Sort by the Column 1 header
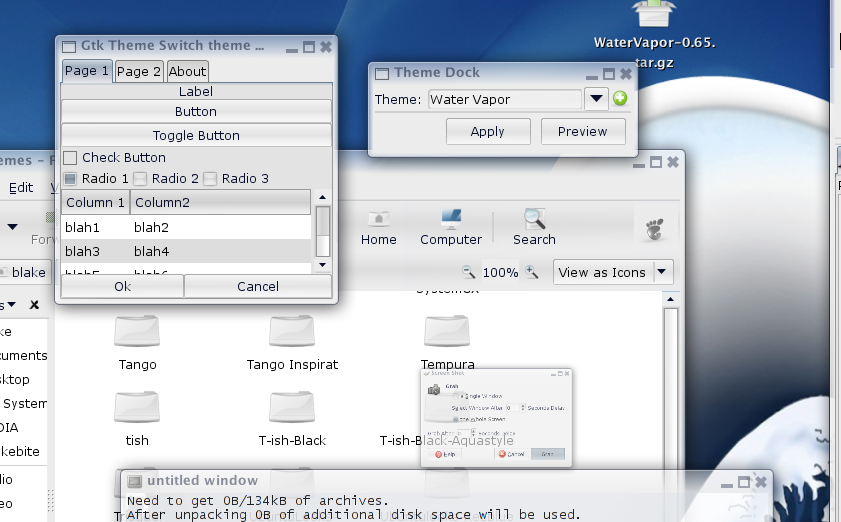This screenshot has height=522, width=841. click(x=95, y=202)
